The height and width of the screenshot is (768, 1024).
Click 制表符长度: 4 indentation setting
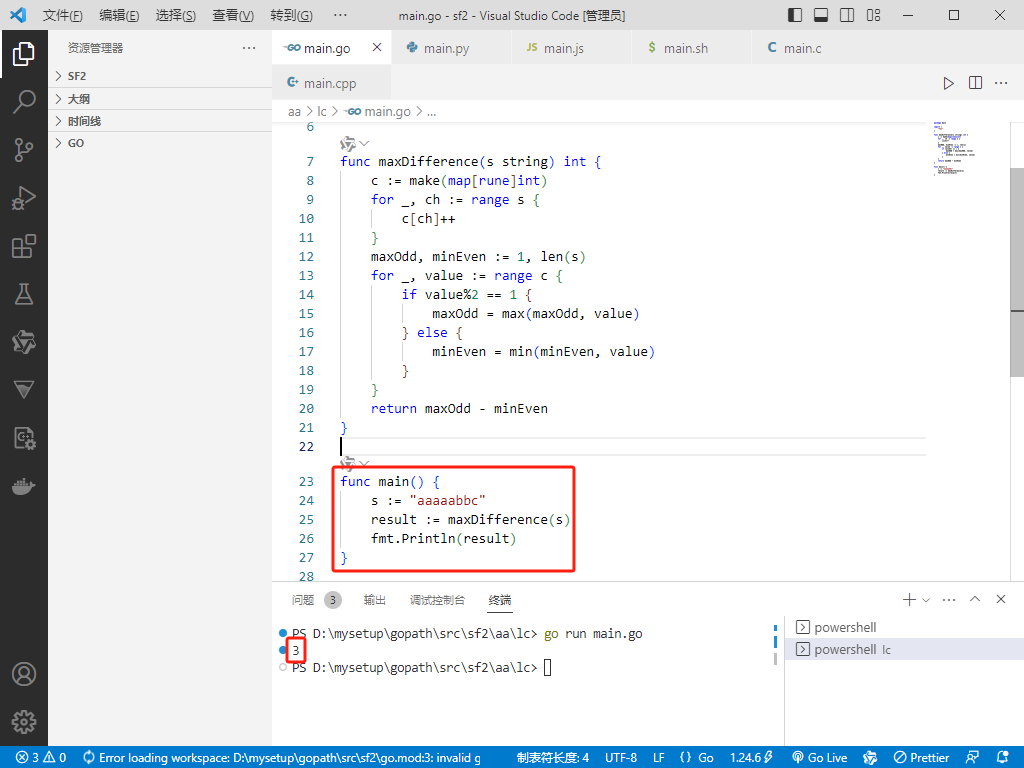tap(552, 758)
